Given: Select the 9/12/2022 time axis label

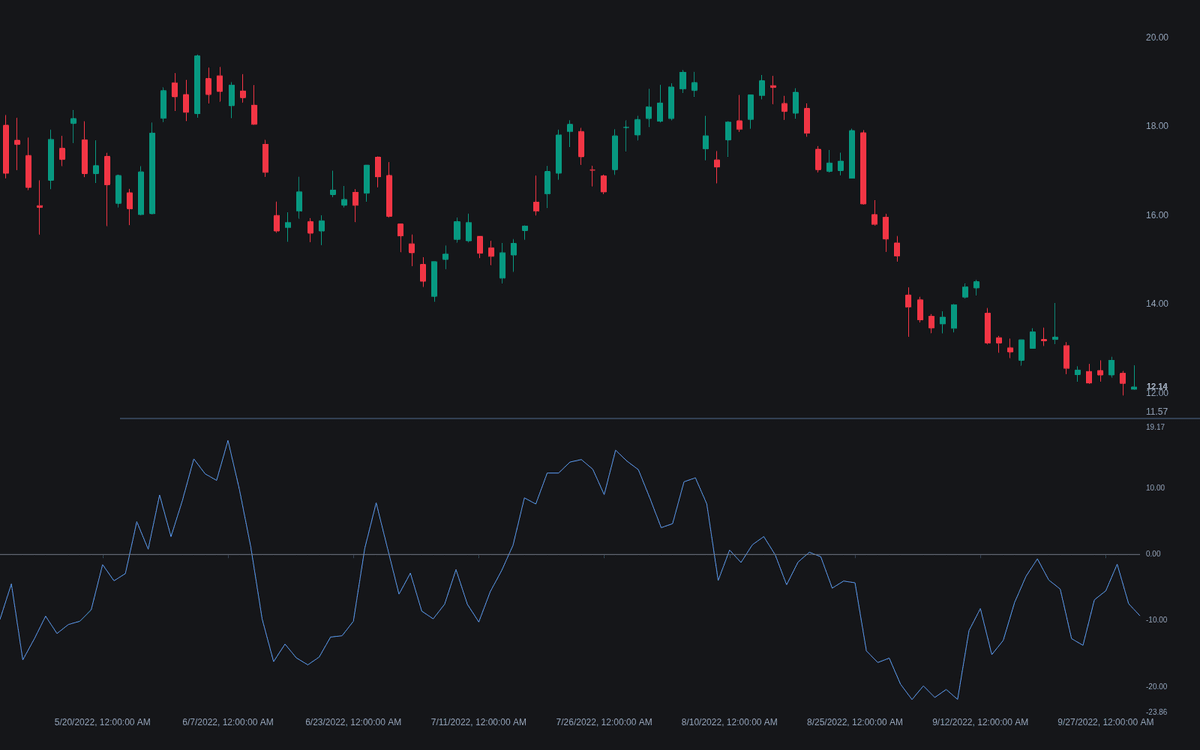Looking at the screenshot, I should 980,722.
